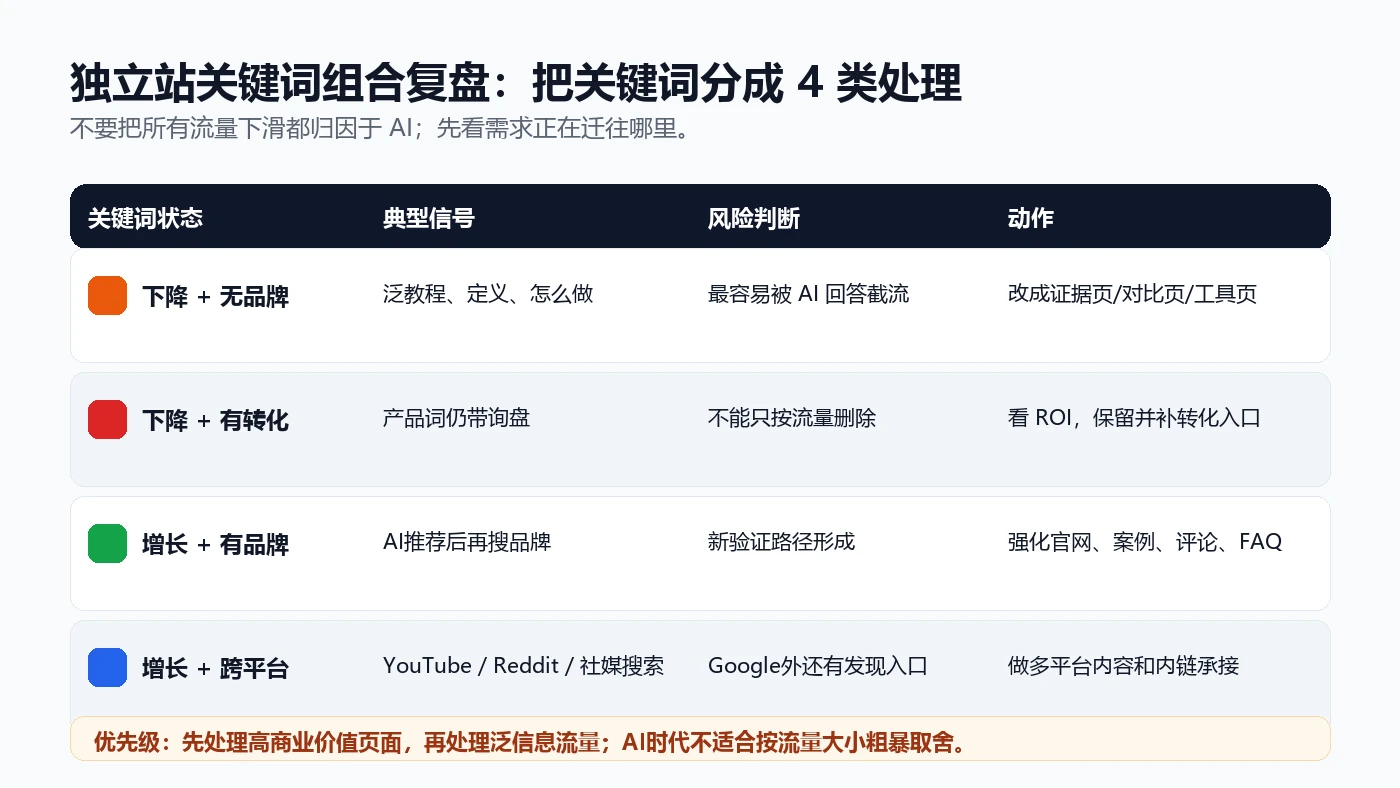1400x788 pixels.
Task: Click the 风险判断 column header
Action: click(753, 218)
